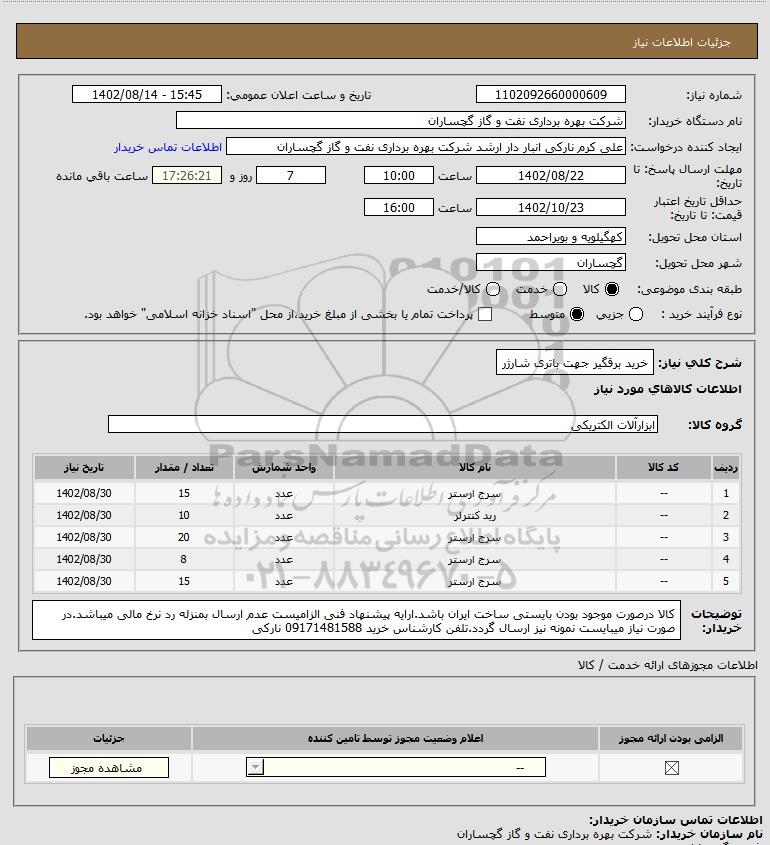
Task: Click the واحد شمارش column header
Action: (x=284, y=467)
